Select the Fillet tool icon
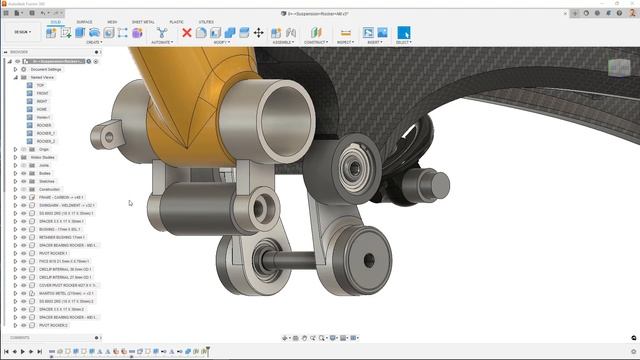This screenshot has width=640, height=360. pyautogui.click(x=201, y=33)
